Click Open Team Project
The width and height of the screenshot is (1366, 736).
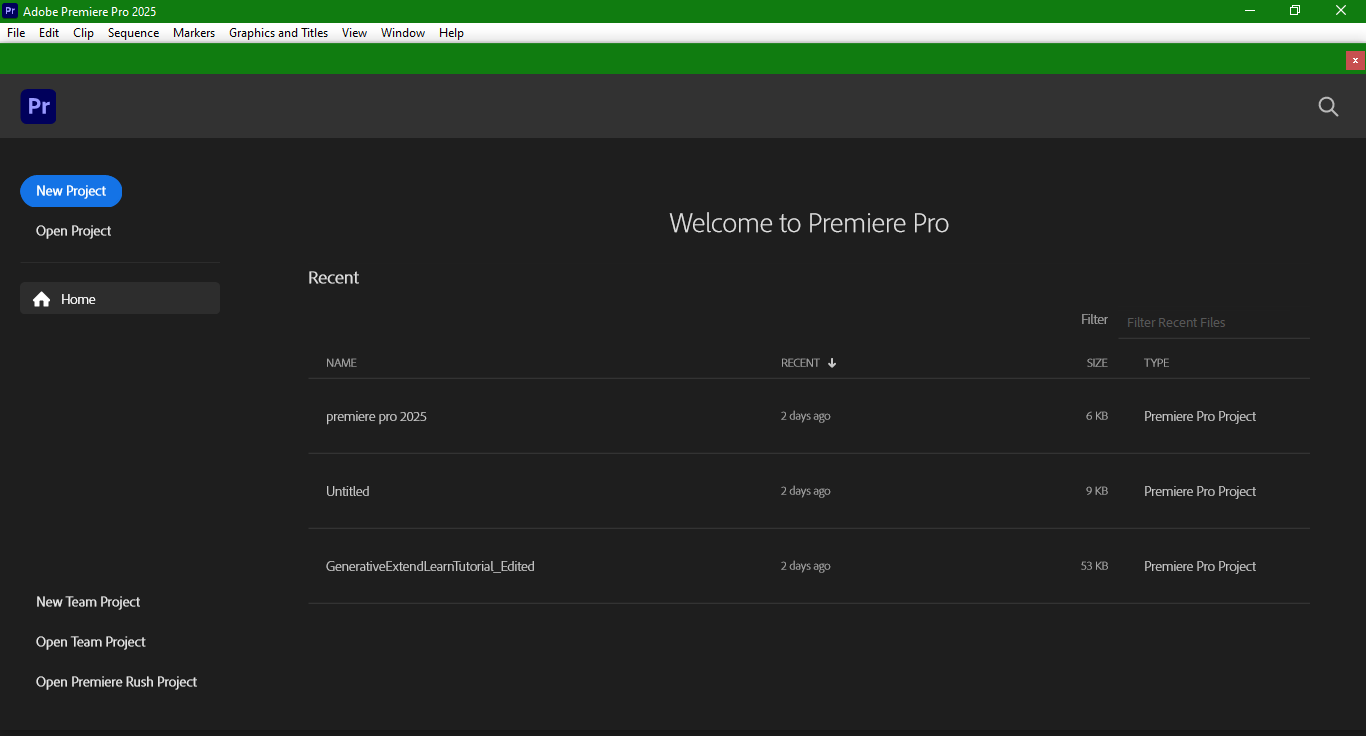click(91, 642)
